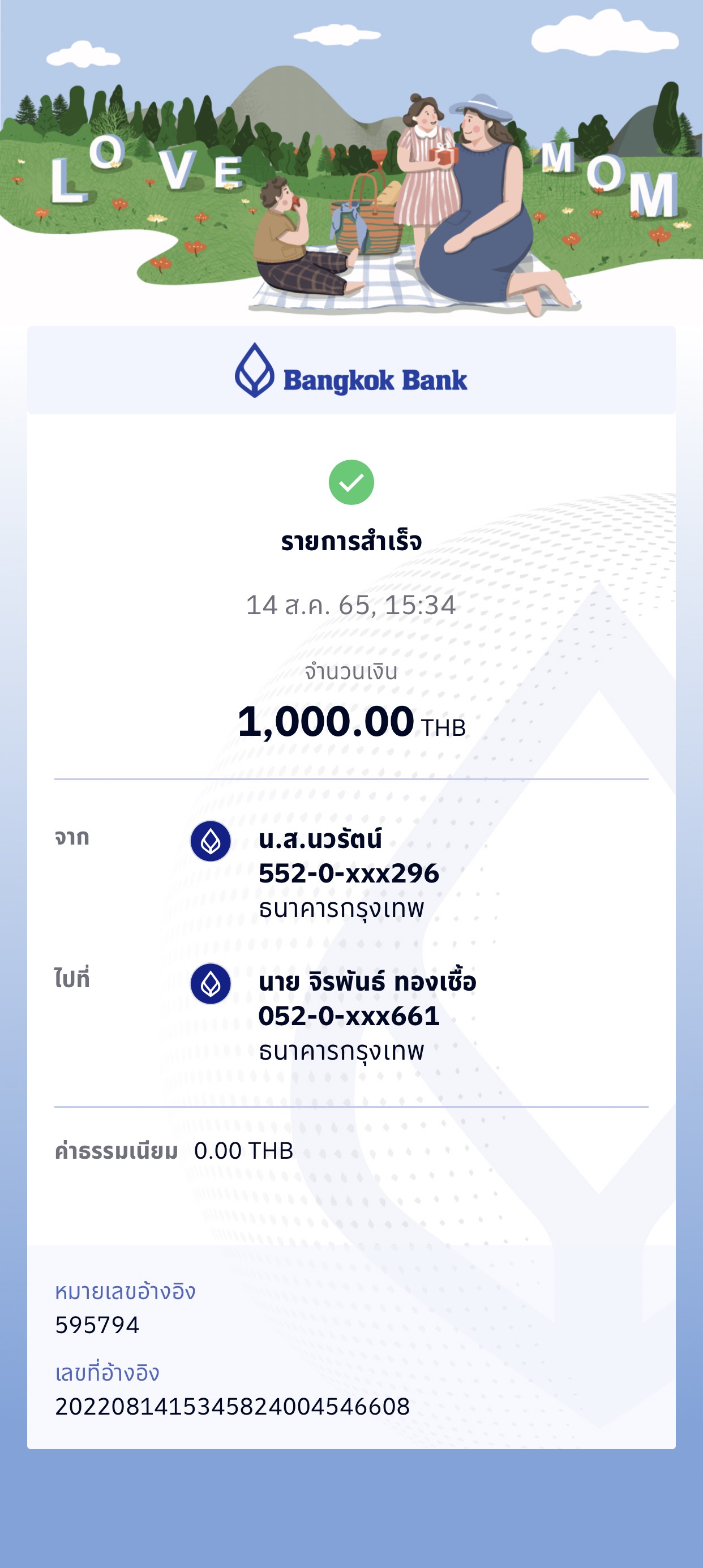Click the mother's blue hat in the illustration
Image resolution: width=703 pixels, height=1568 pixels.
pyautogui.click(x=482, y=107)
